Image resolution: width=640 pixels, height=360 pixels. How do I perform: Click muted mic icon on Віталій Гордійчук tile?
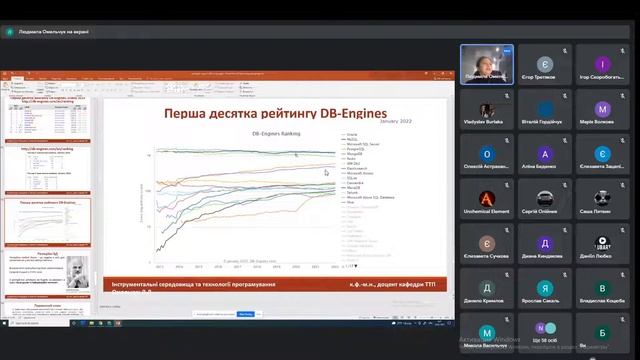pos(564,96)
